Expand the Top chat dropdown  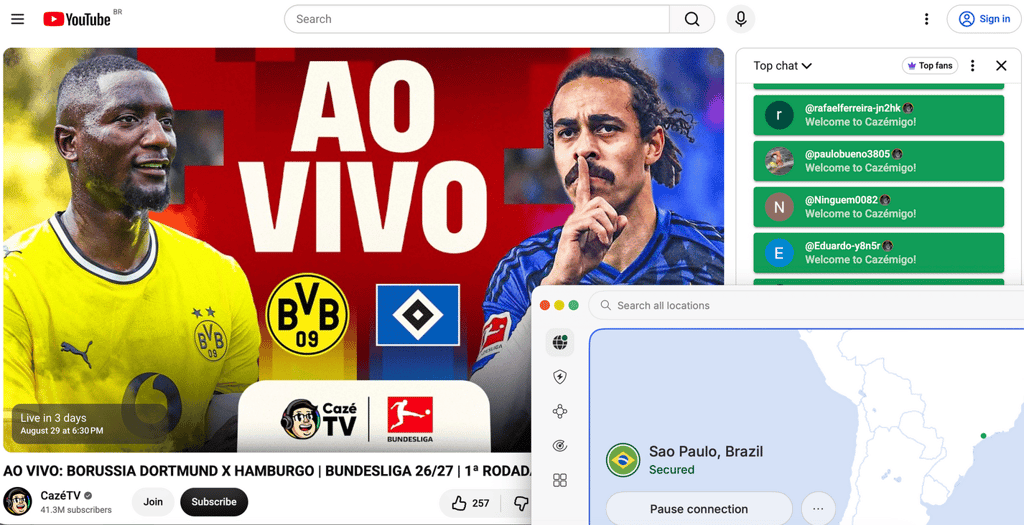click(782, 65)
